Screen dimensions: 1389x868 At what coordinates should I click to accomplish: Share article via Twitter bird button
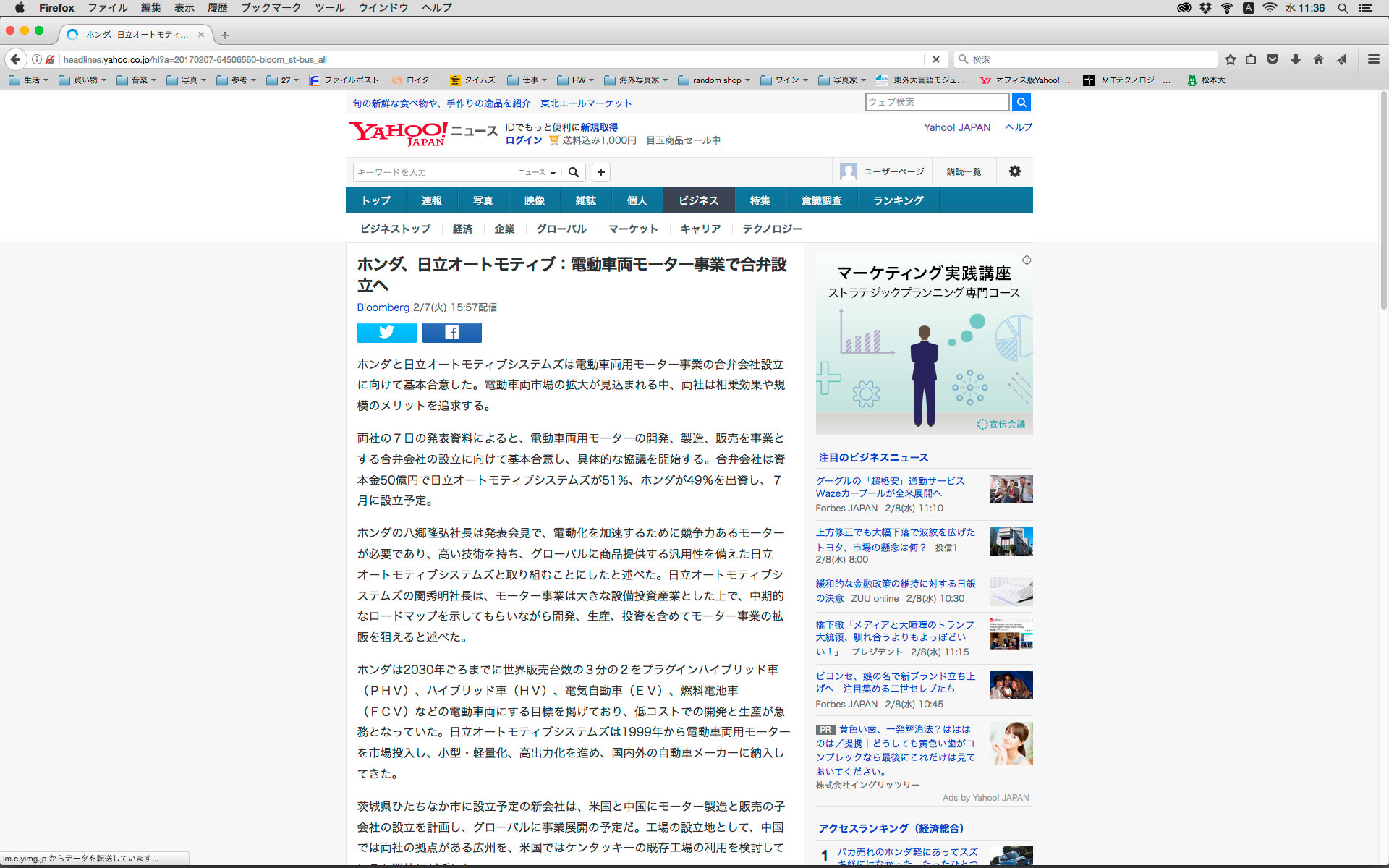tap(386, 332)
